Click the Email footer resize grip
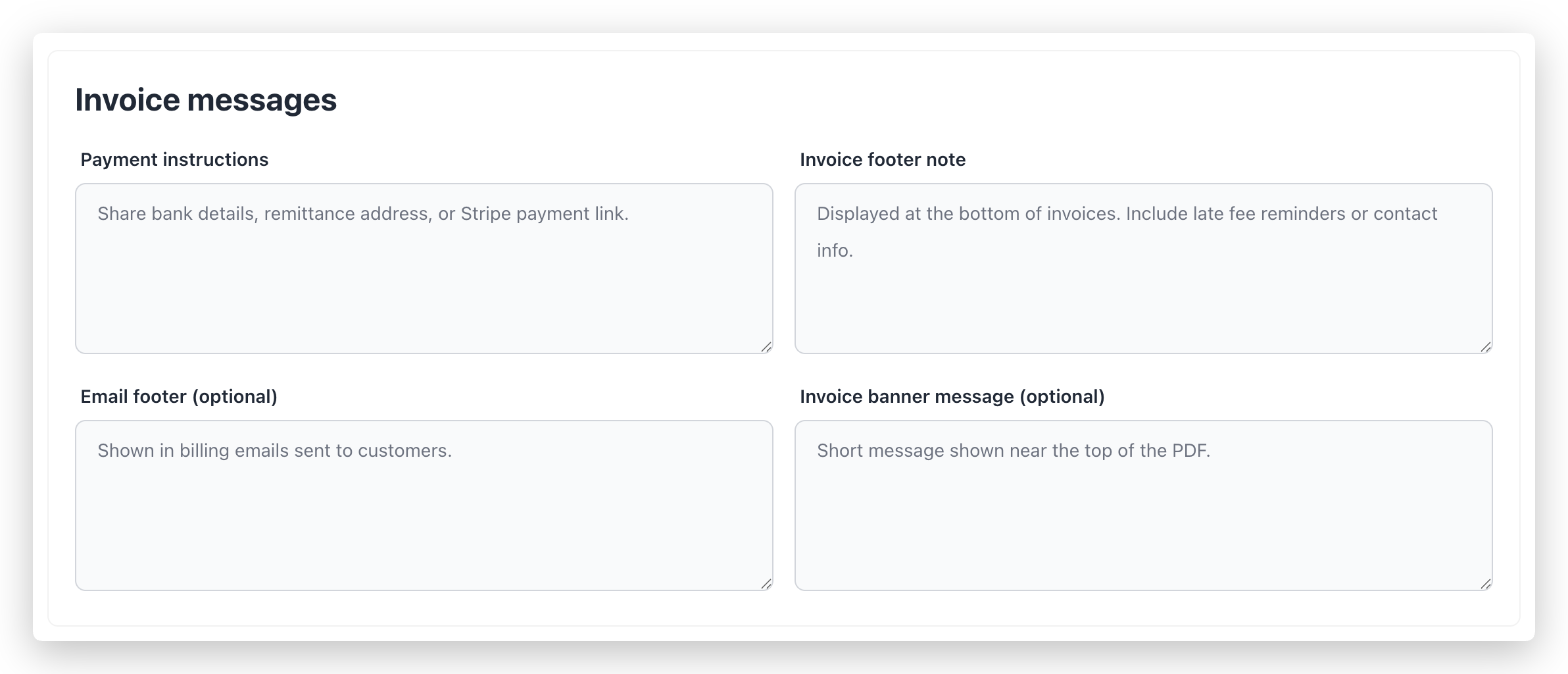This screenshot has height=674, width=1568. point(766,584)
